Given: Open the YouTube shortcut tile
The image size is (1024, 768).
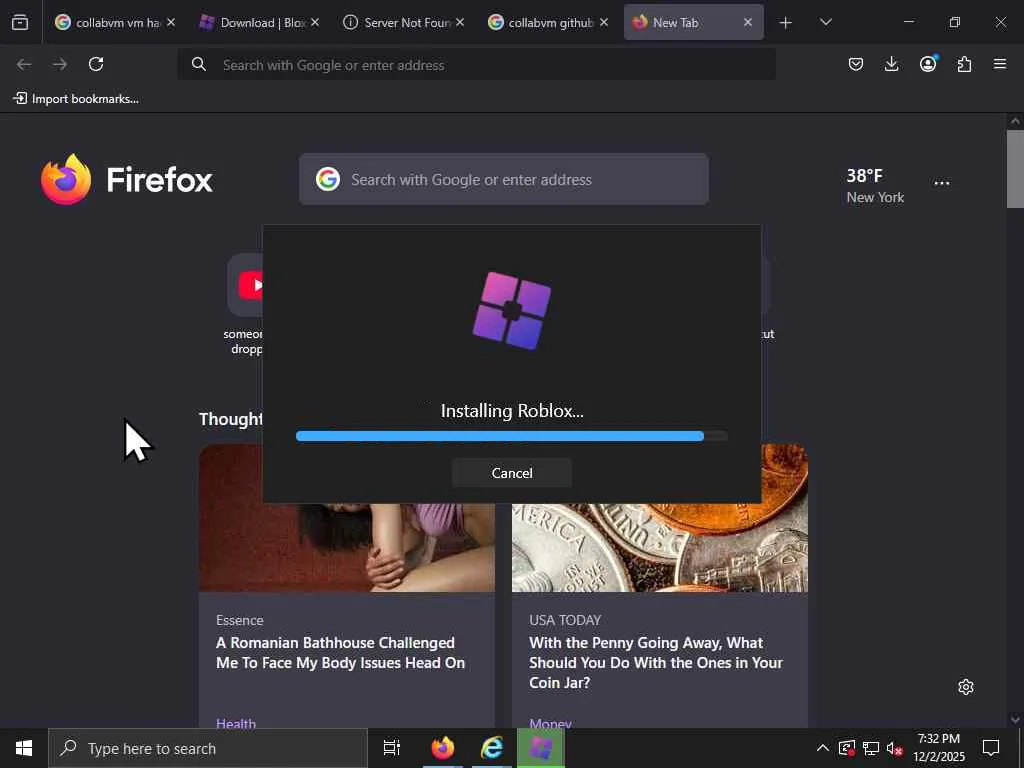Looking at the screenshot, I should [x=246, y=285].
